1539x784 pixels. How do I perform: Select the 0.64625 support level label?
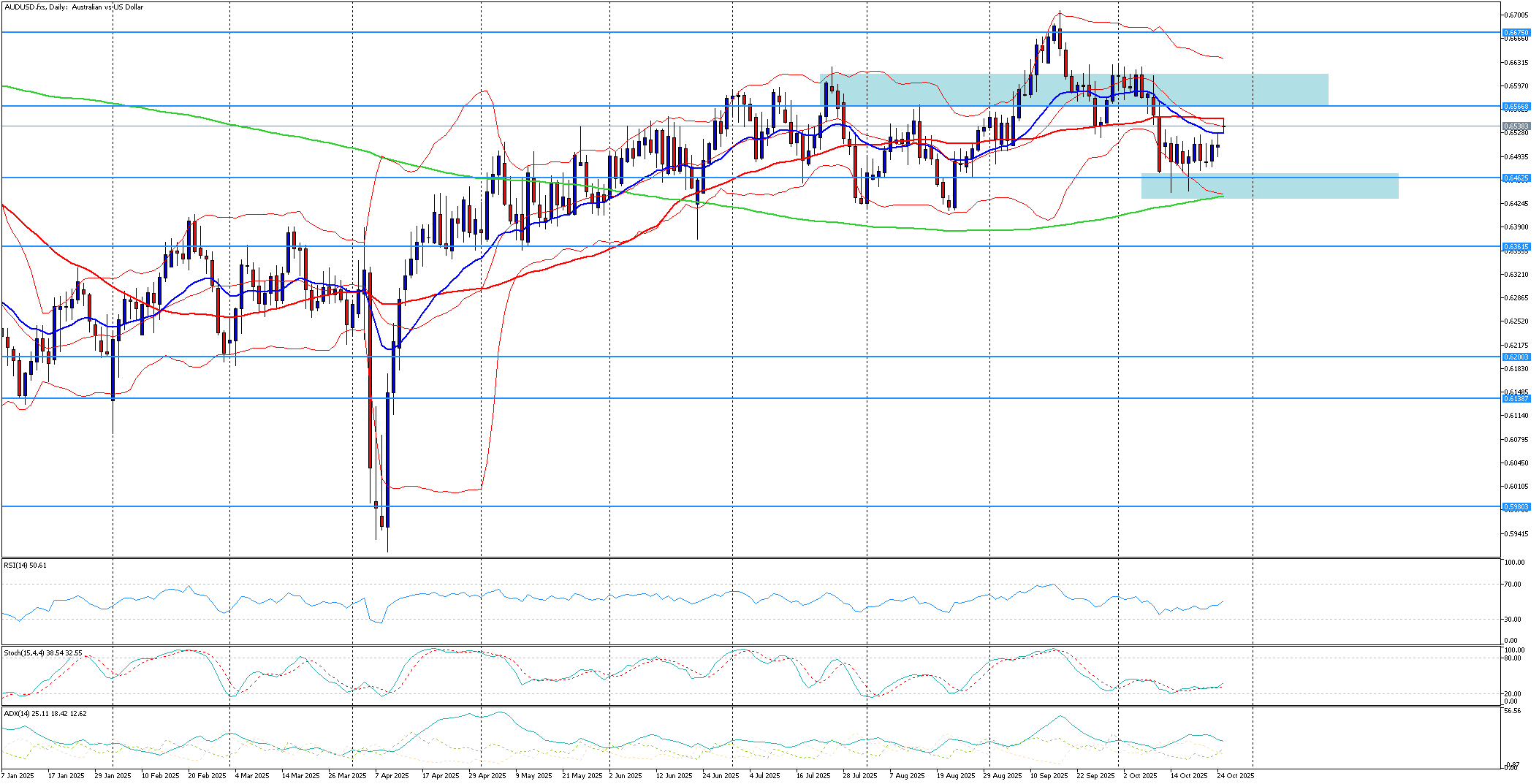(x=1515, y=178)
